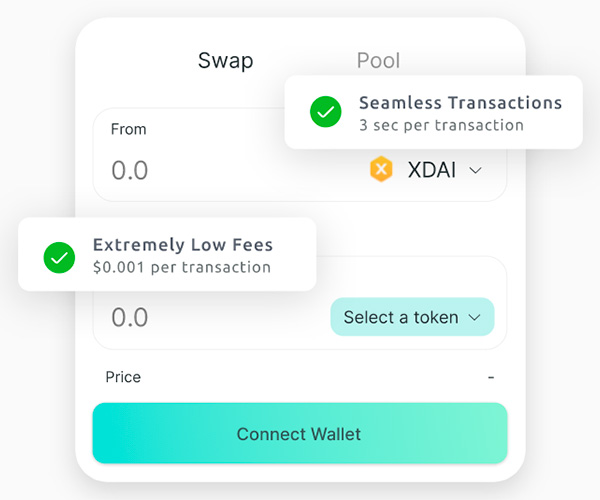Click the Extremely Low Fees green checkmark
600x500 pixels.
coord(59,256)
